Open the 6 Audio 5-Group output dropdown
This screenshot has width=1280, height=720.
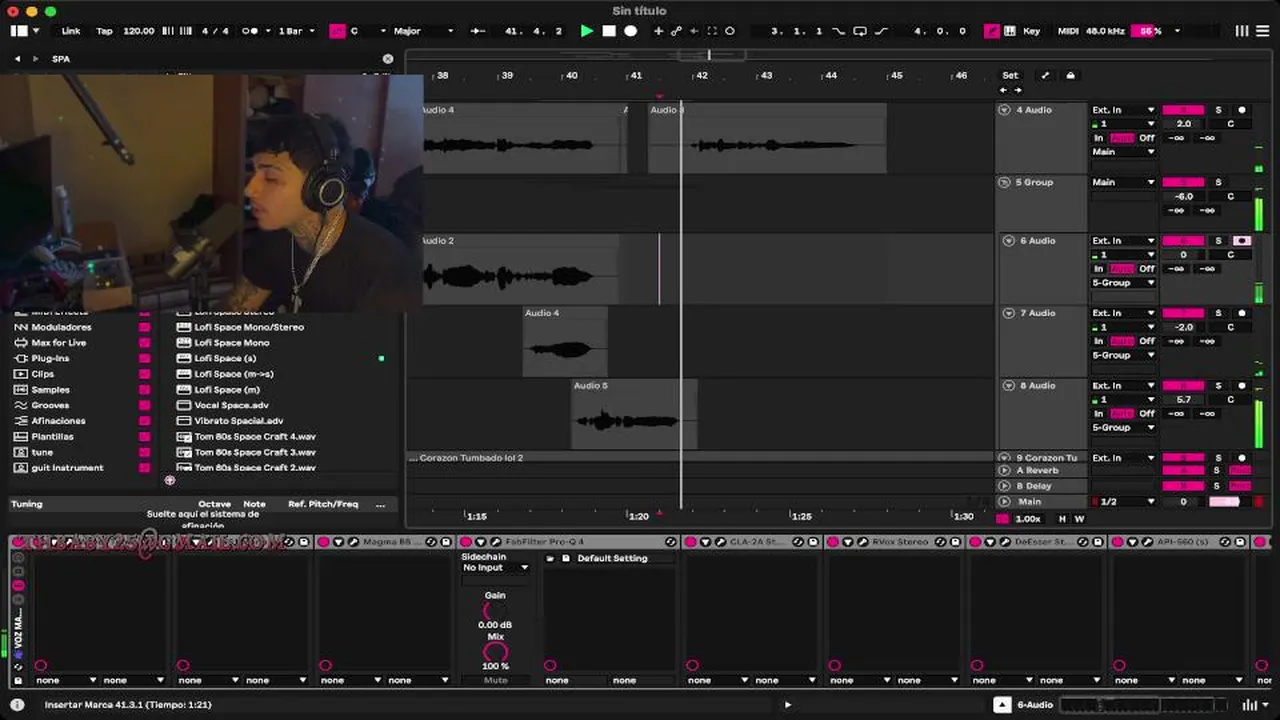(x=1123, y=283)
